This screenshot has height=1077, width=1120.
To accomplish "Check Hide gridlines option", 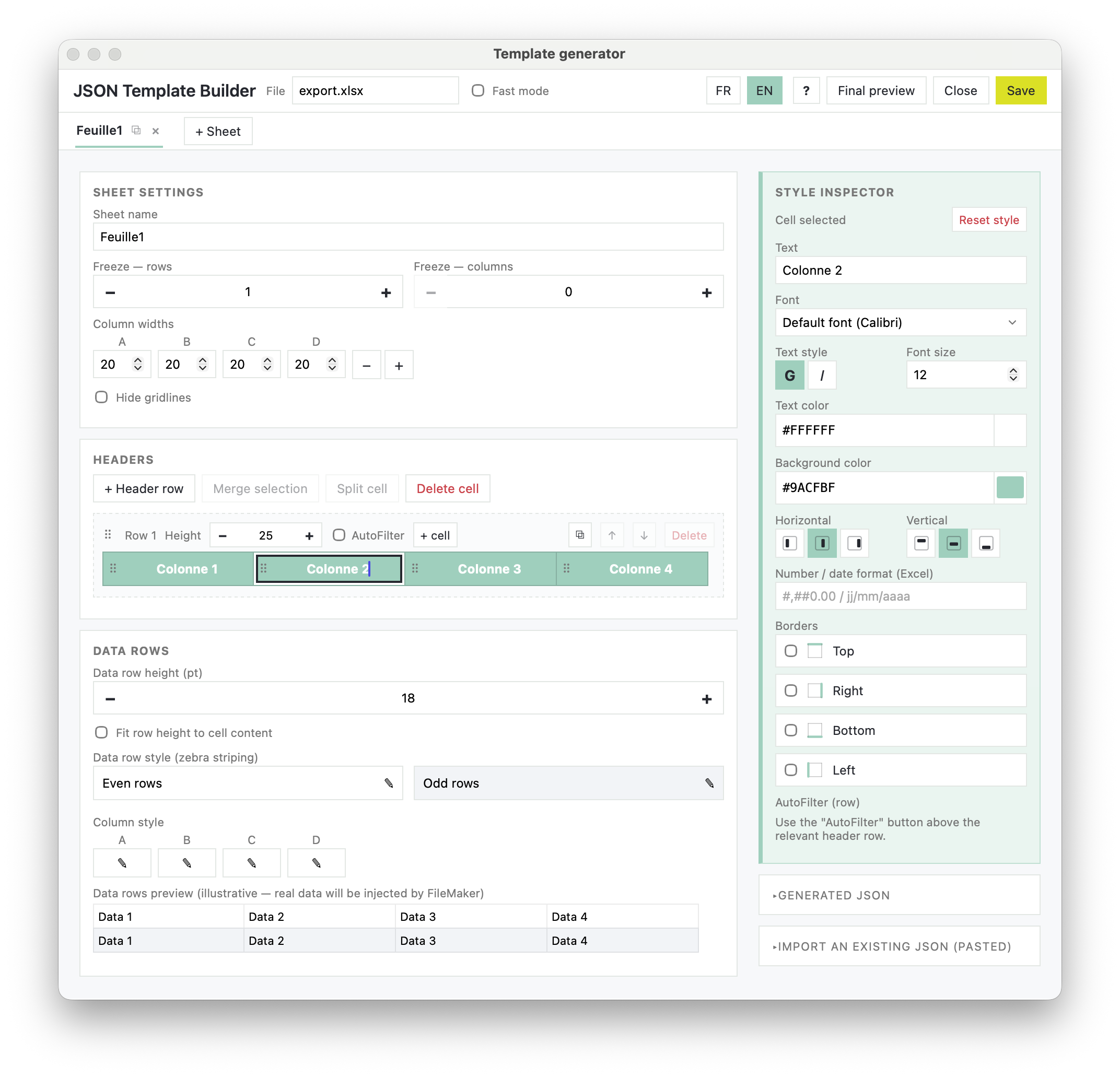I will 101,397.
